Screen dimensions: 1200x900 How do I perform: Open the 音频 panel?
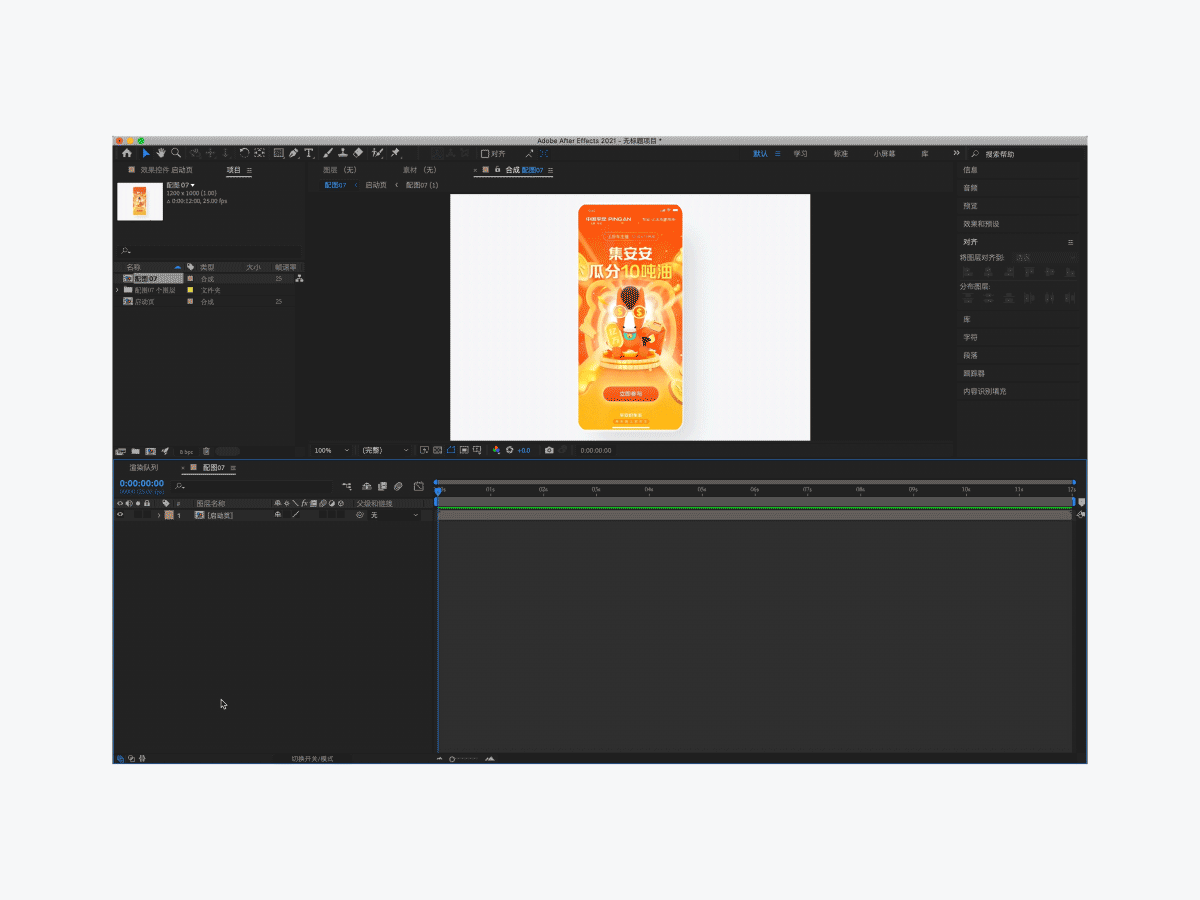[971, 188]
